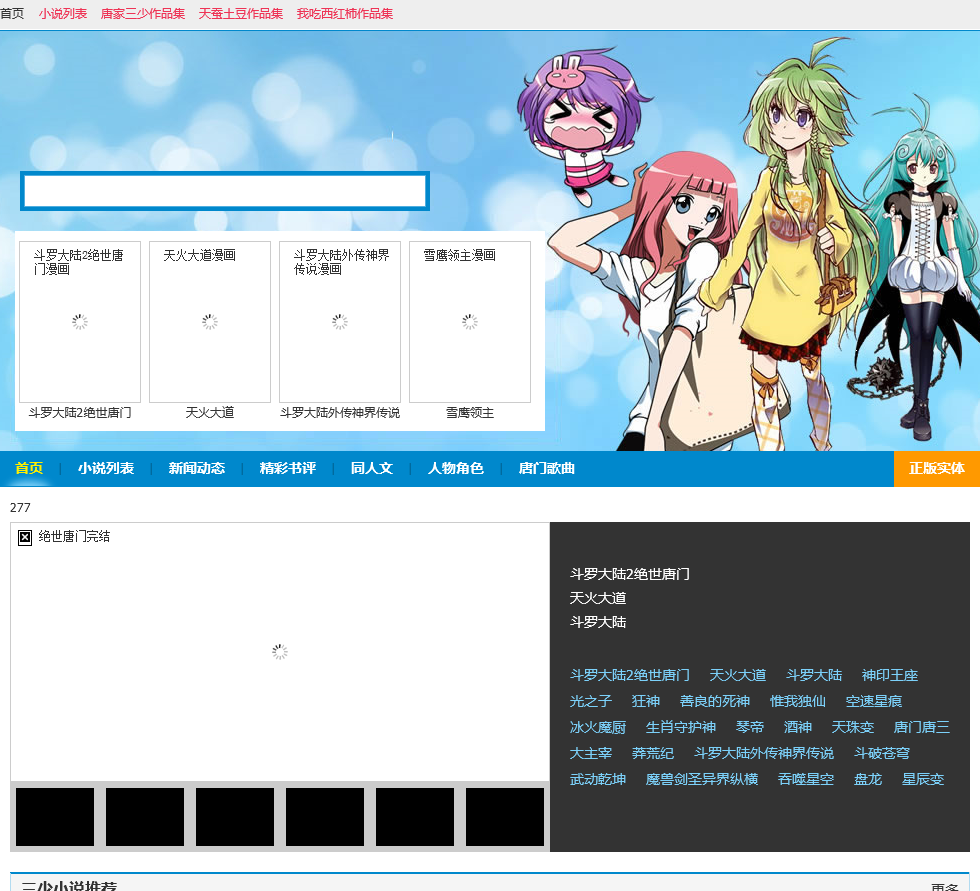Open blue 斗罗大陆2绝世唐门 tag link

coord(629,675)
